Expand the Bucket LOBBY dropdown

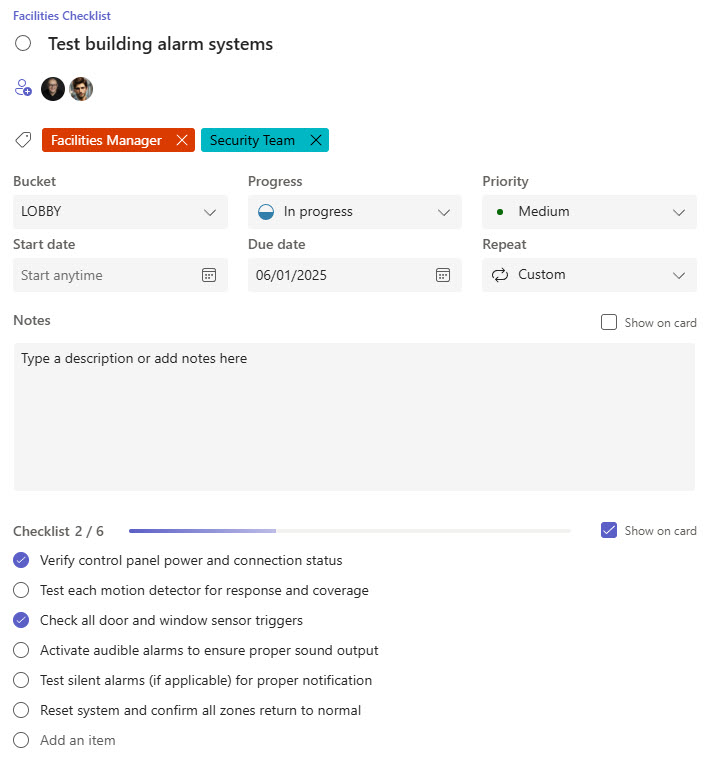click(120, 212)
